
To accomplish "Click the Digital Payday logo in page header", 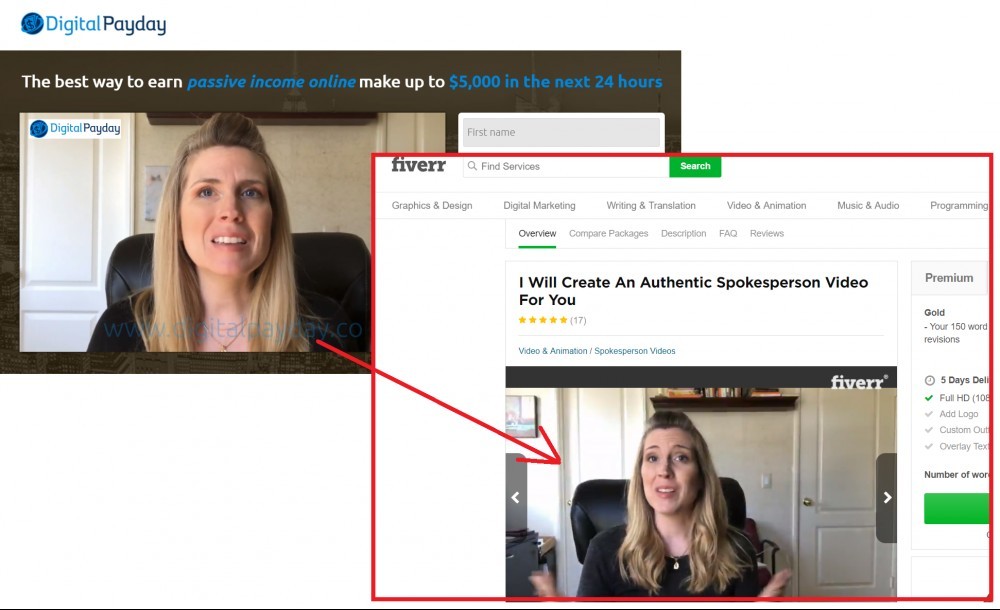I will point(93,24).
